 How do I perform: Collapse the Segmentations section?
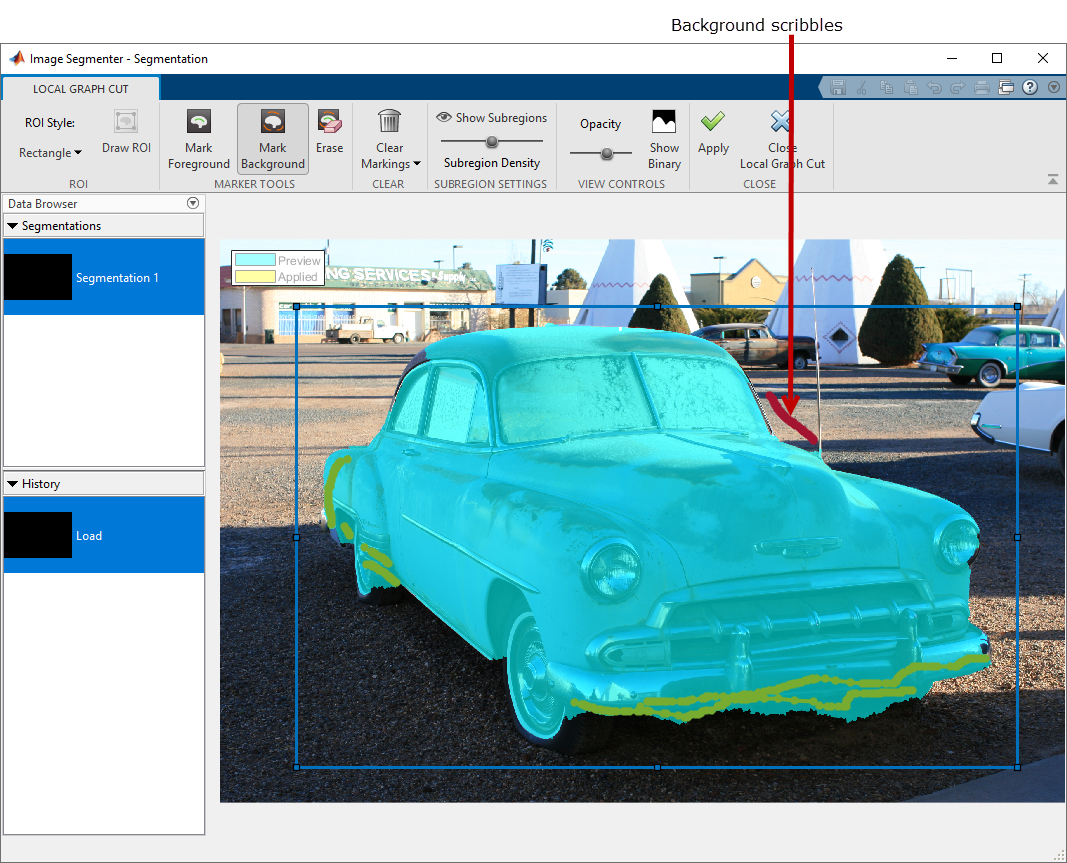pyautogui.click(x=12, y=226)
